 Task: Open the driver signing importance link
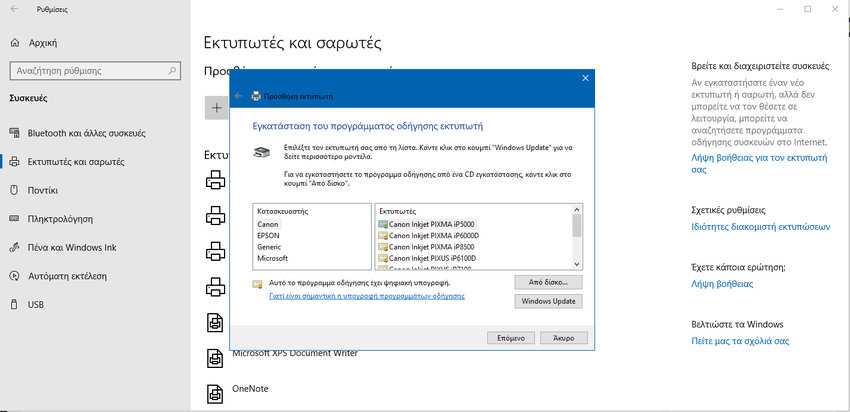[367, 297]
